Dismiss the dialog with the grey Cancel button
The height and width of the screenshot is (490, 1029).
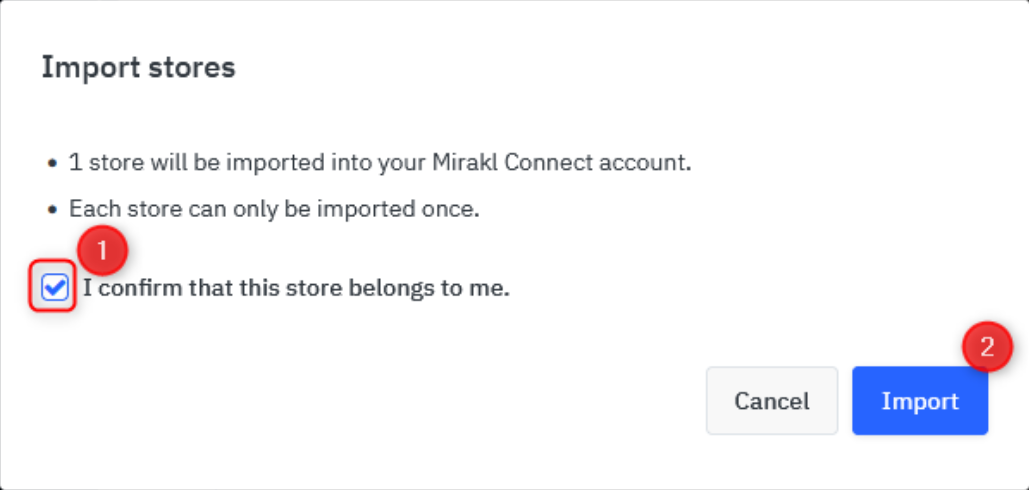pyautogui.click(x=772, y=401)
